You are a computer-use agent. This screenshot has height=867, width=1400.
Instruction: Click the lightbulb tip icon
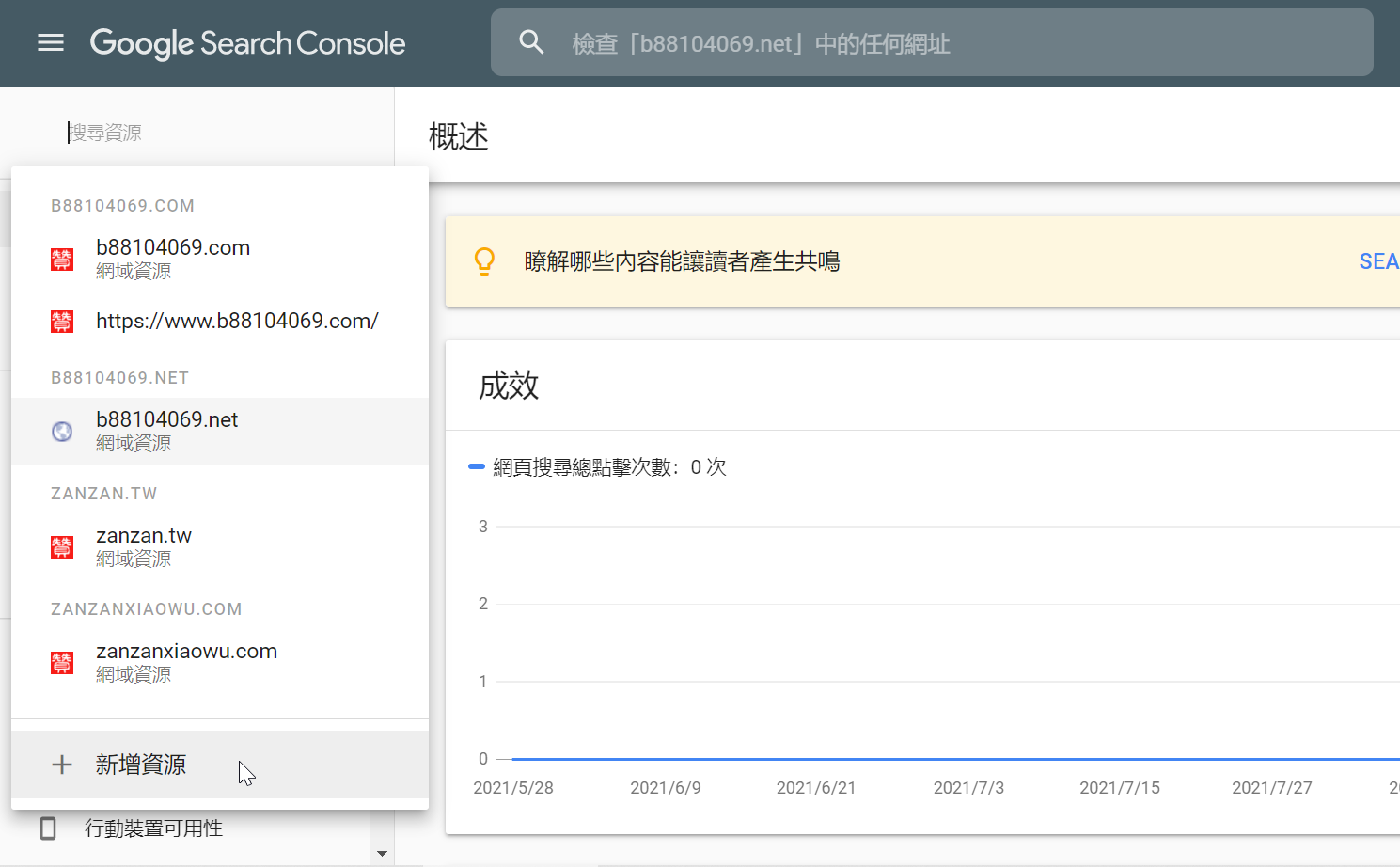[484, 261]
